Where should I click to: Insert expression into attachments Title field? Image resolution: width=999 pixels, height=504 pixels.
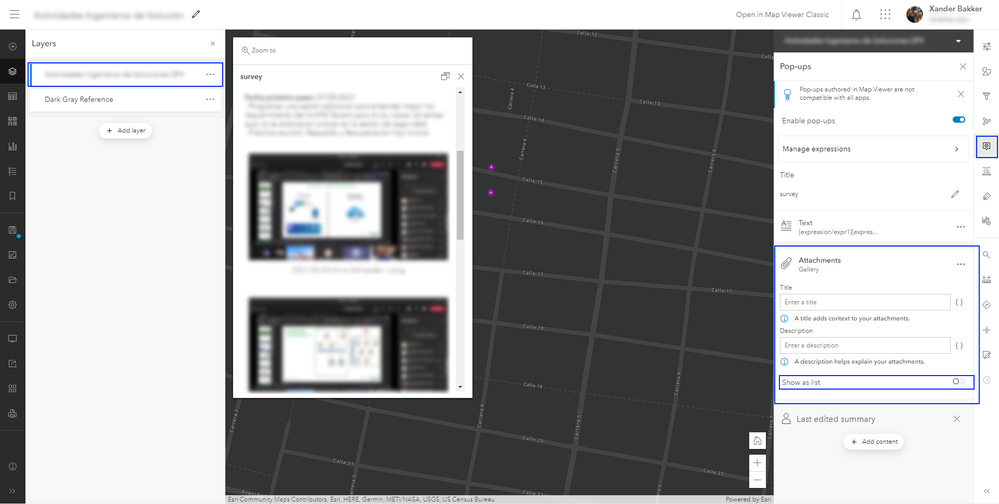click(x=959, y=302)
